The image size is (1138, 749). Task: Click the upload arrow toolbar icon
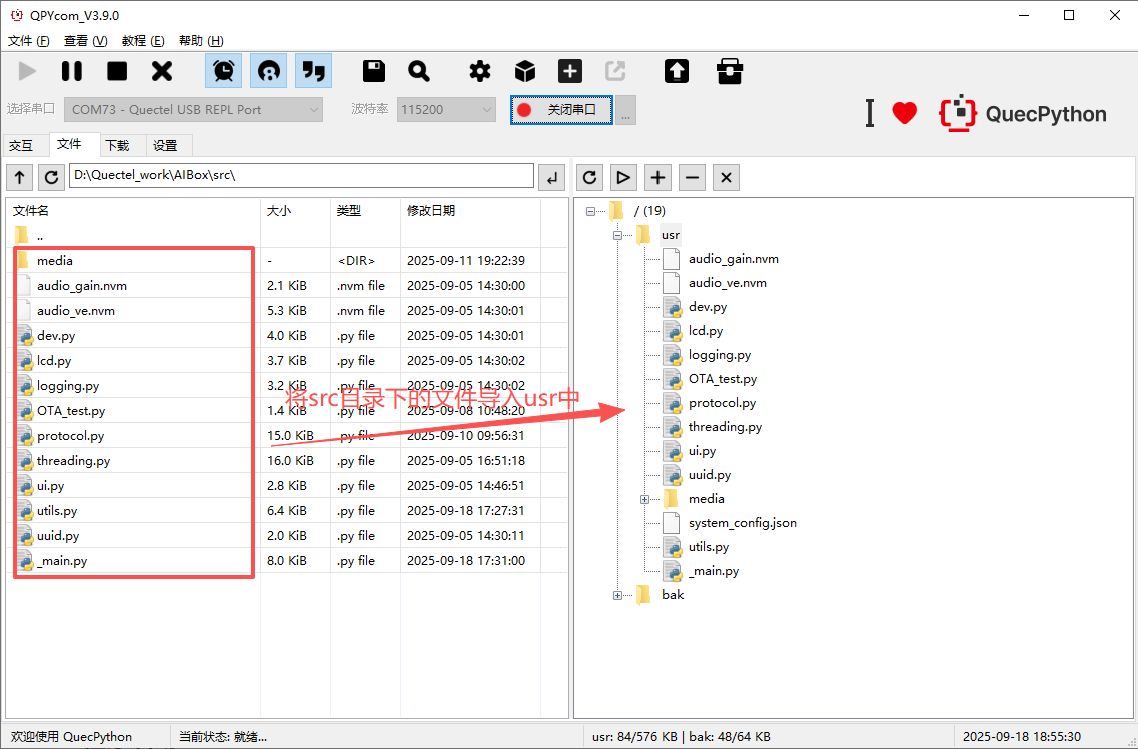[677, 71]
